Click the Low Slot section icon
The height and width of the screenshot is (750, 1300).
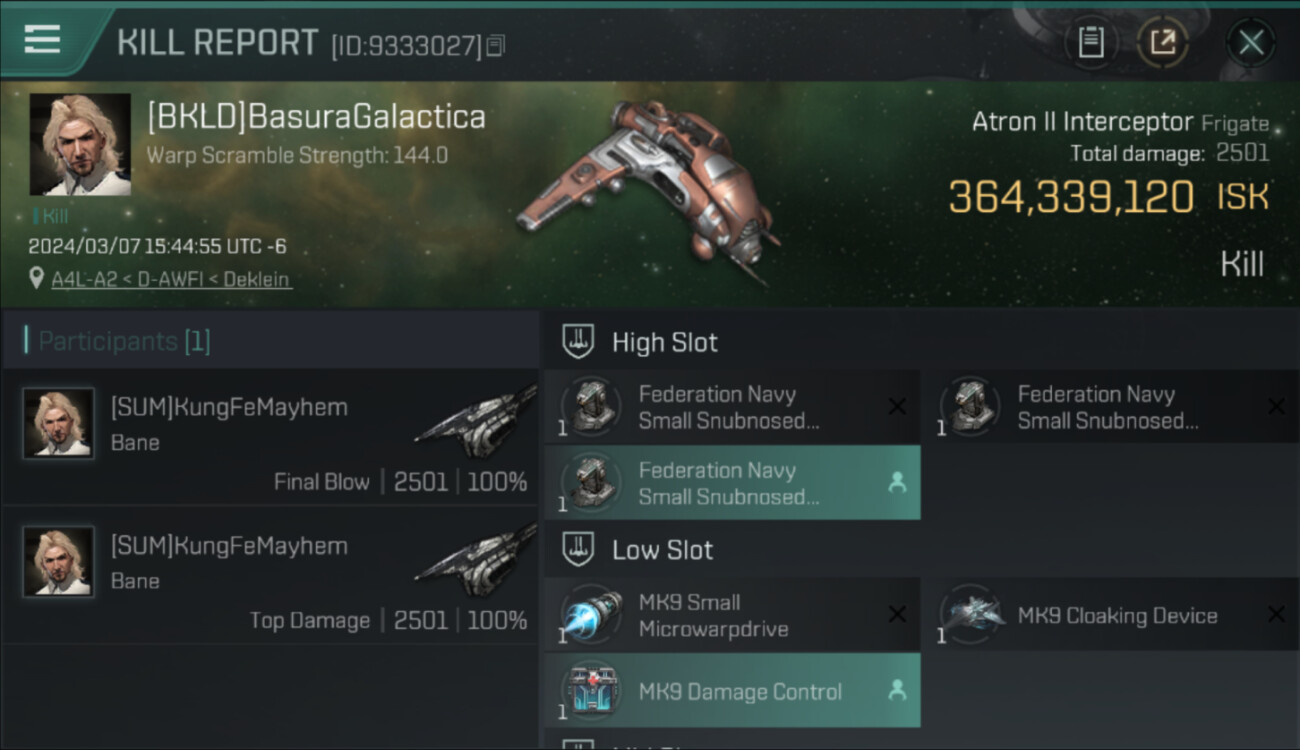577,550
